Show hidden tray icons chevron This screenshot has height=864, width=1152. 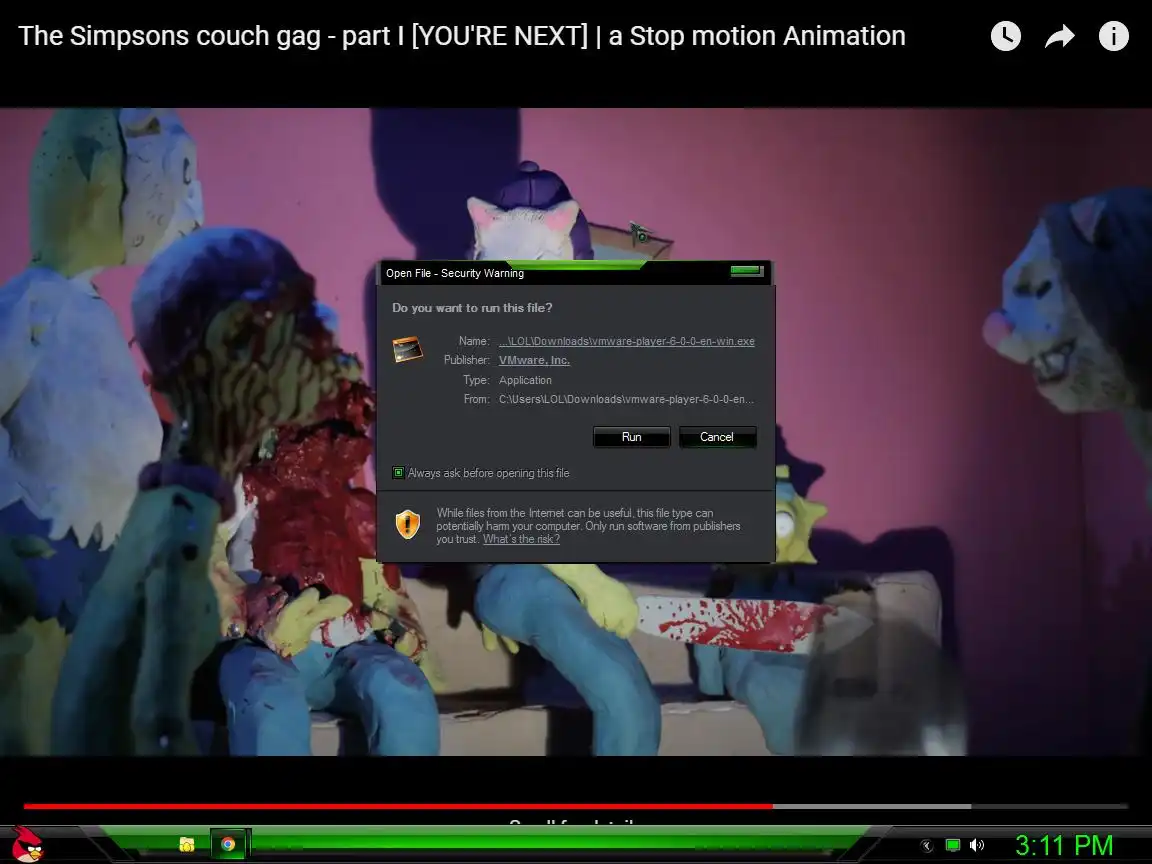pyautogui.click(x=927, y=846)
